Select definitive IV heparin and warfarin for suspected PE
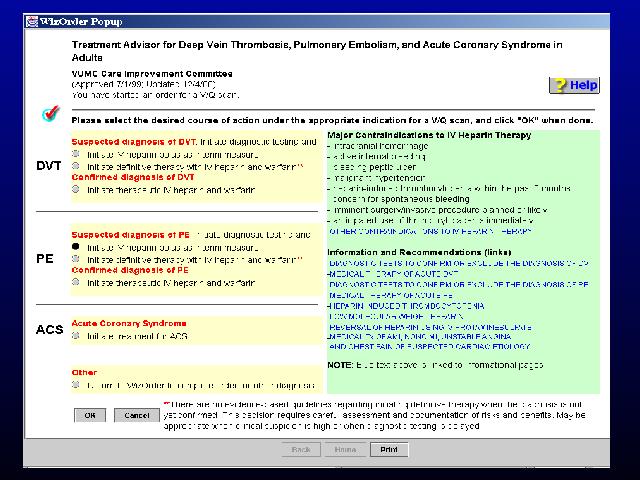The width and height of the screenshot is (640, 480). pyautogui.click(x=76, y=259)
